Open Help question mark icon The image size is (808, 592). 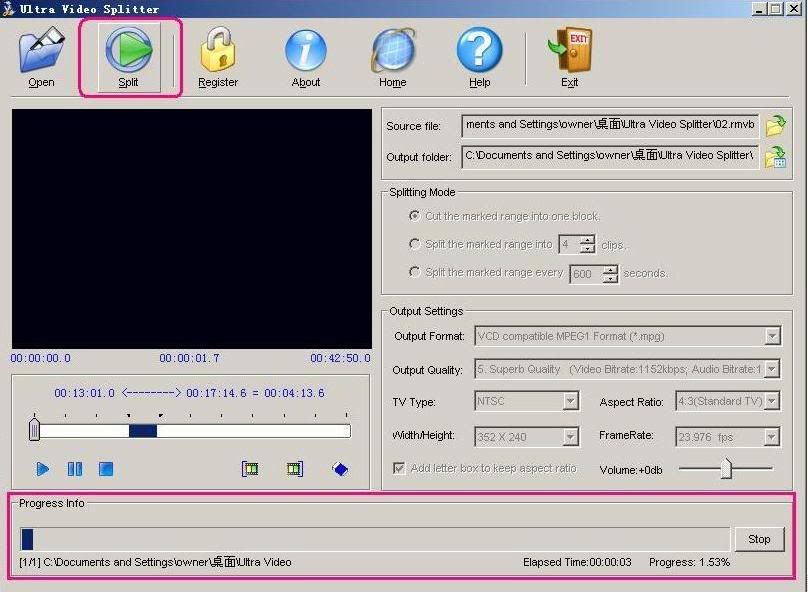coord(479,57)
